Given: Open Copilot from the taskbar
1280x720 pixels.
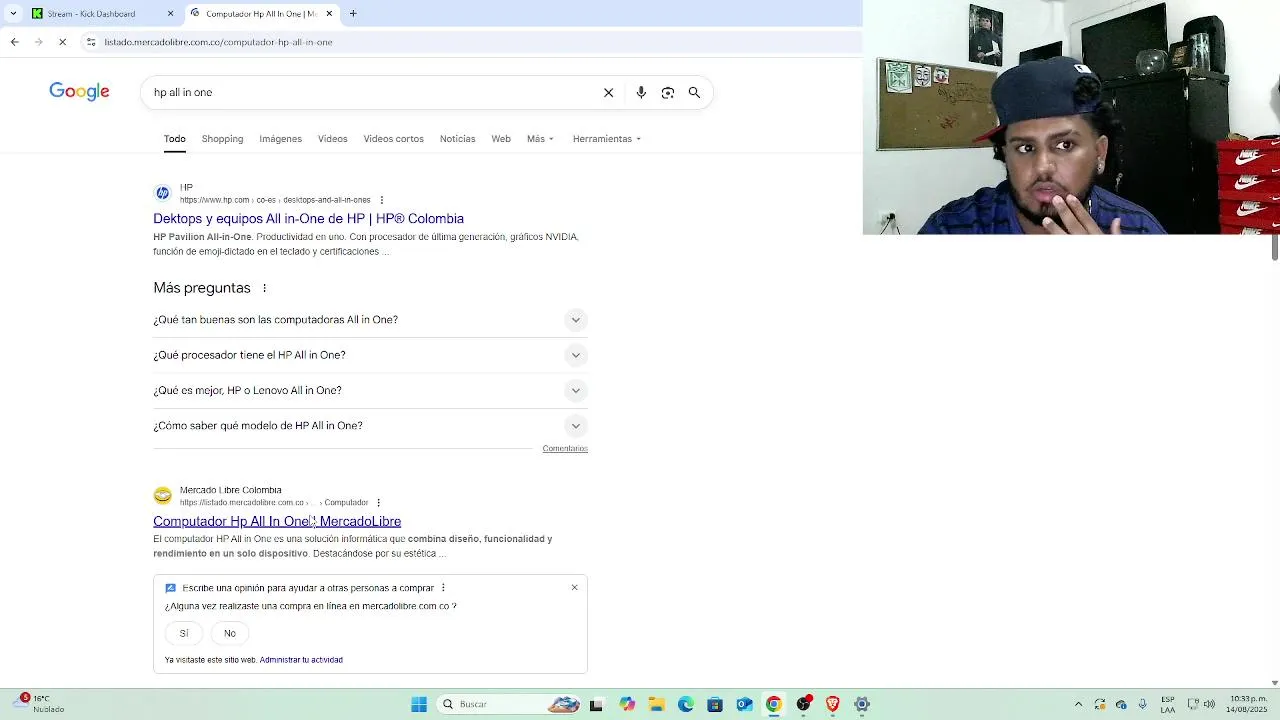Looking at the screenshot, I should pos(627,704).
